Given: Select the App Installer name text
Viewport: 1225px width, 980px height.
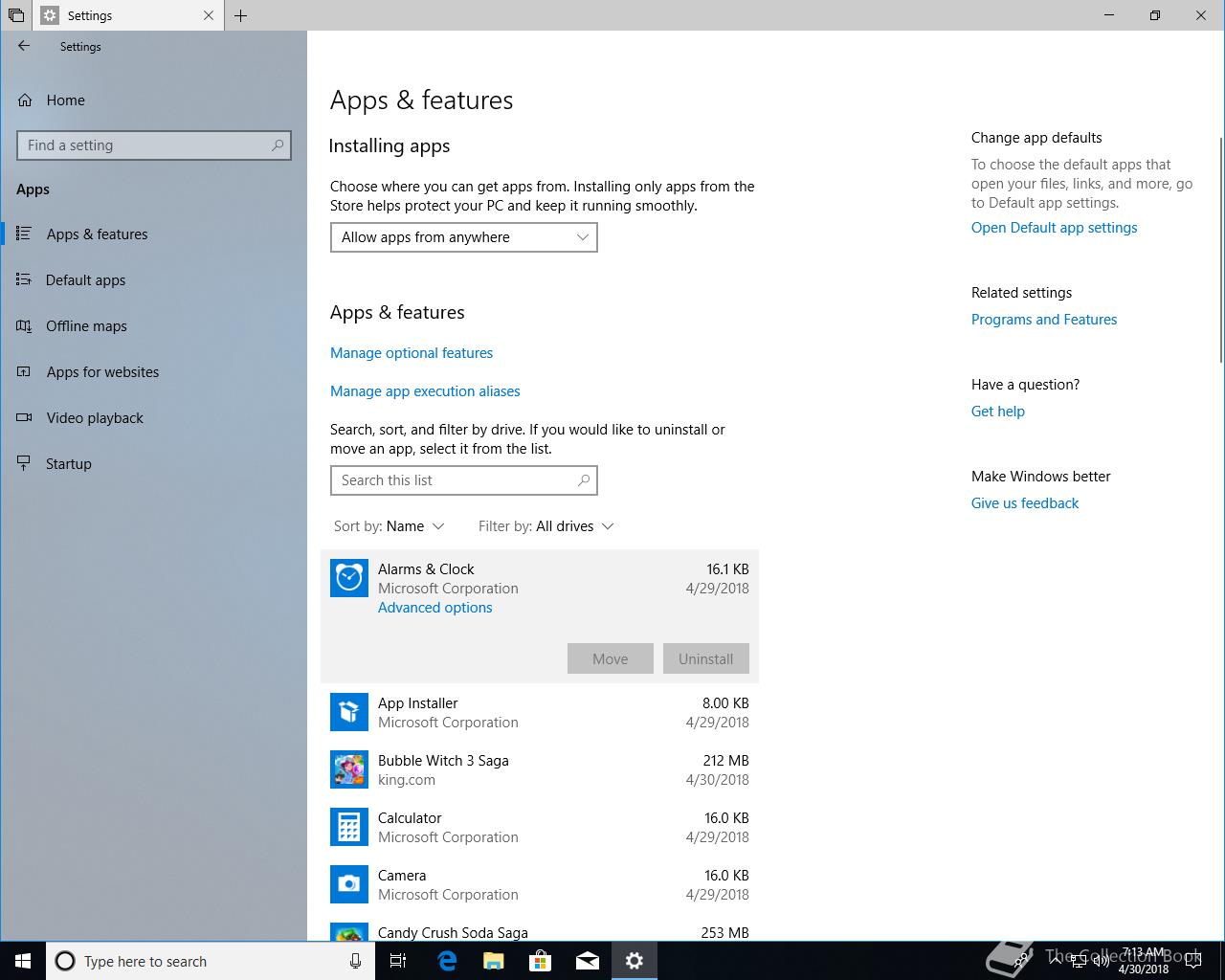Looking at the screenshot, I should [x=418, y=703].
